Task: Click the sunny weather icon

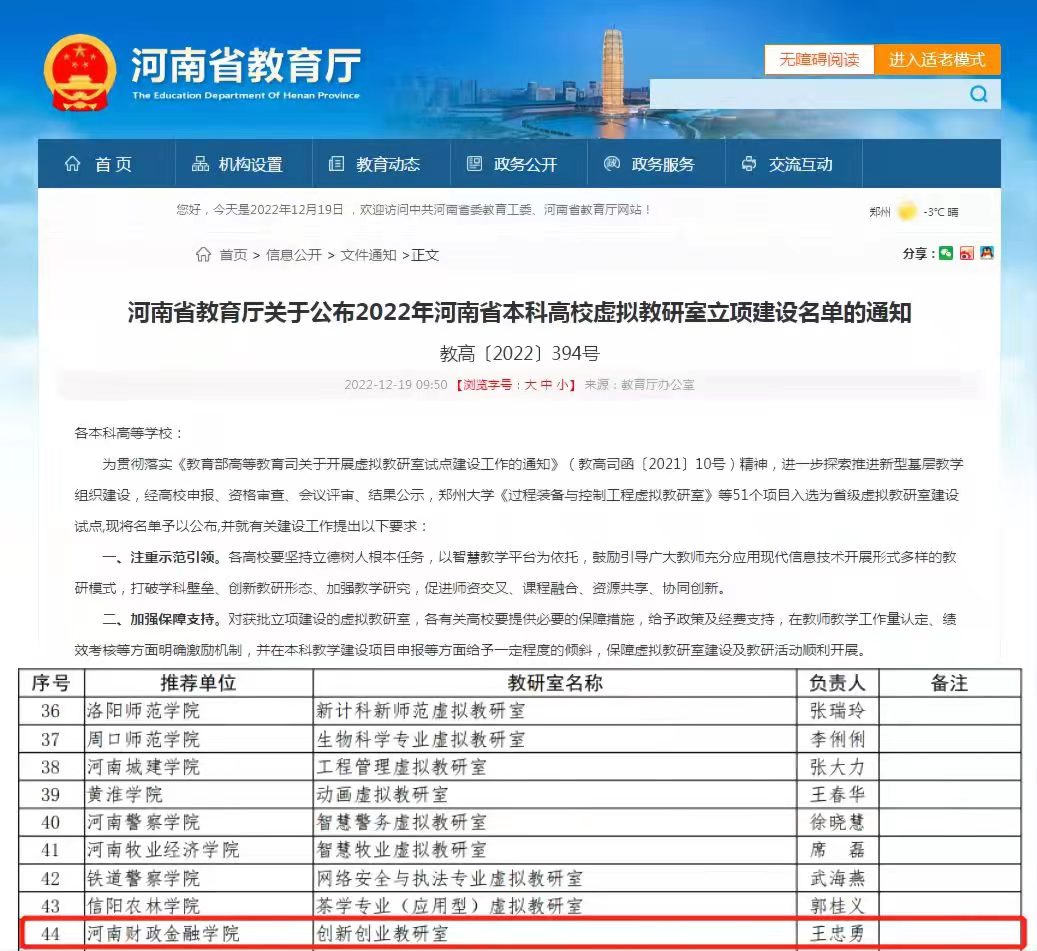Action: click(907, 211)
